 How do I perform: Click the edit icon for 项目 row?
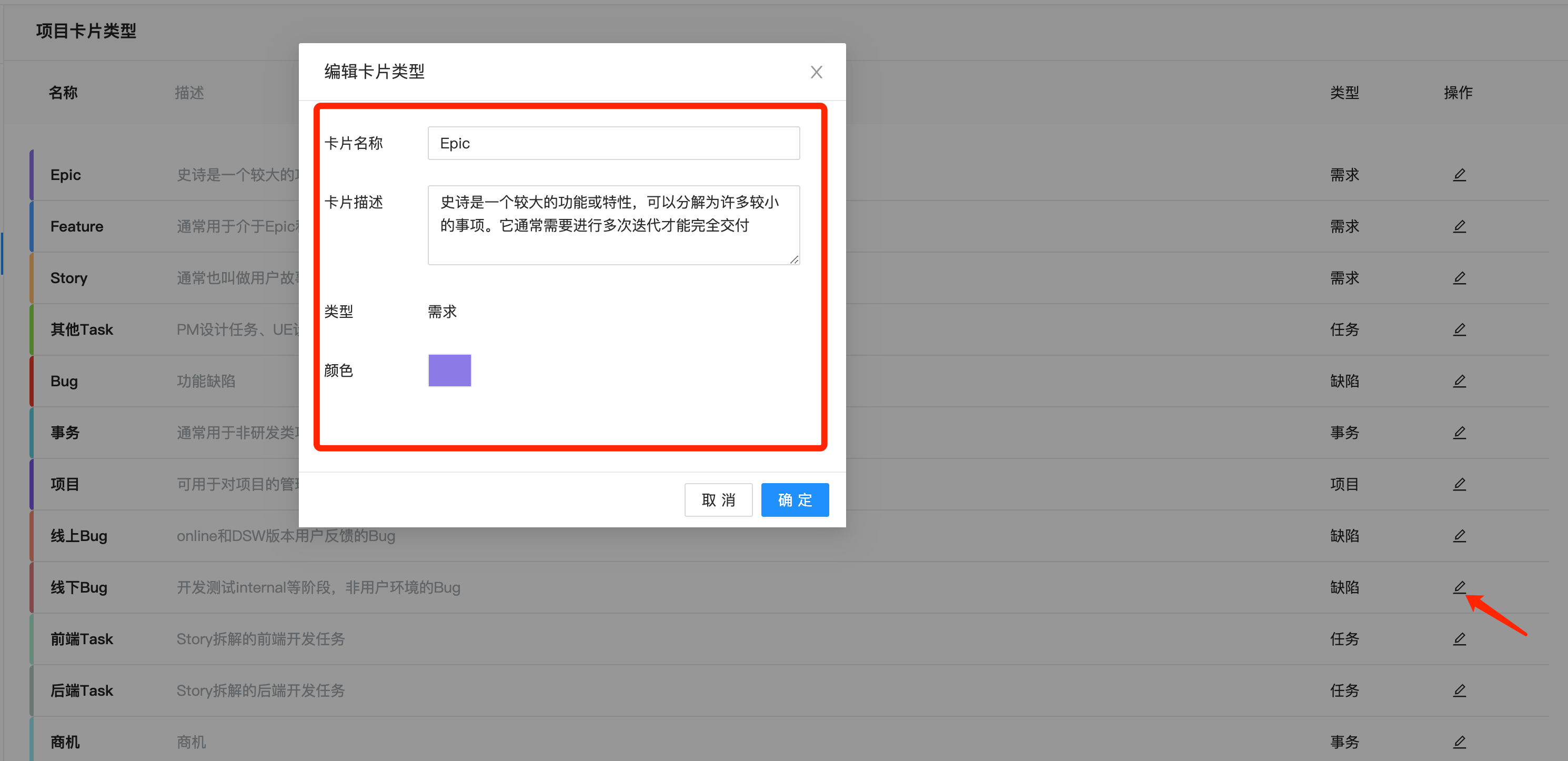click(x=1460, y=484)
